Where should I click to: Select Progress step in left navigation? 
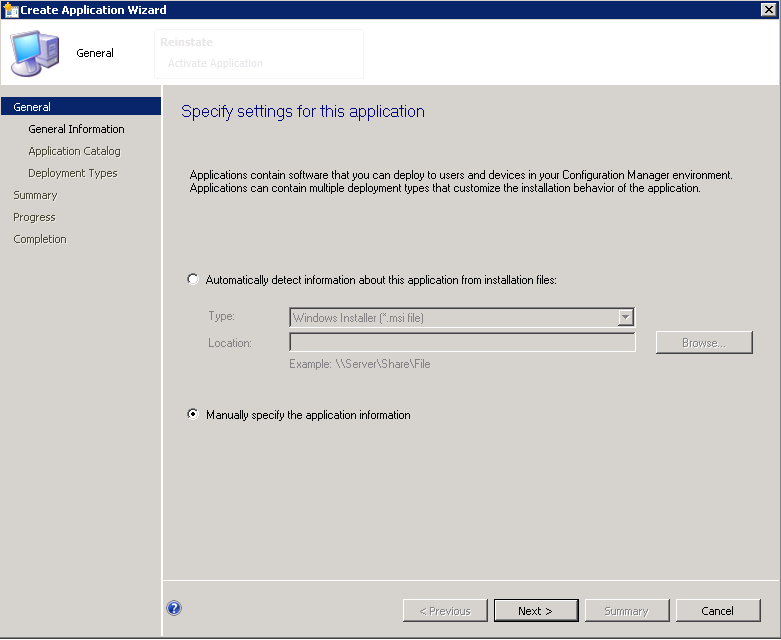tap(34, 217)
